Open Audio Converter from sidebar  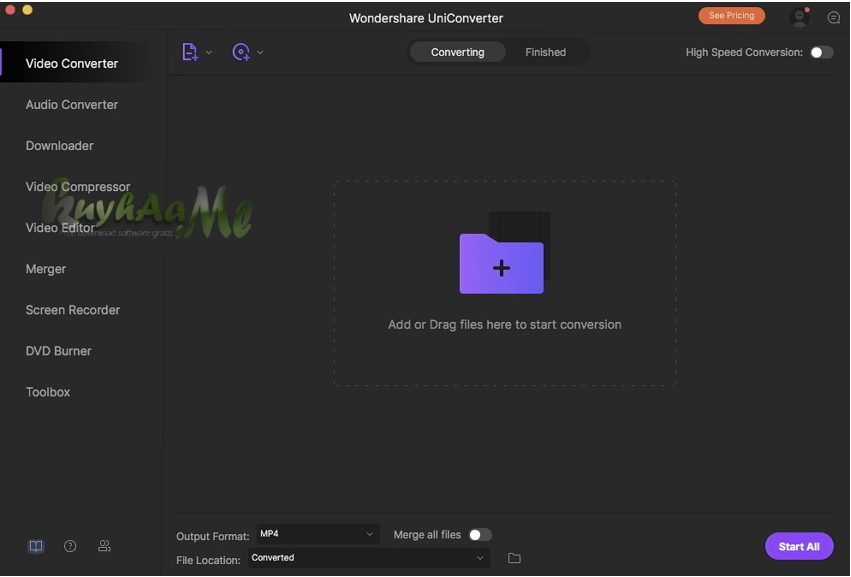tap(72, 105)
